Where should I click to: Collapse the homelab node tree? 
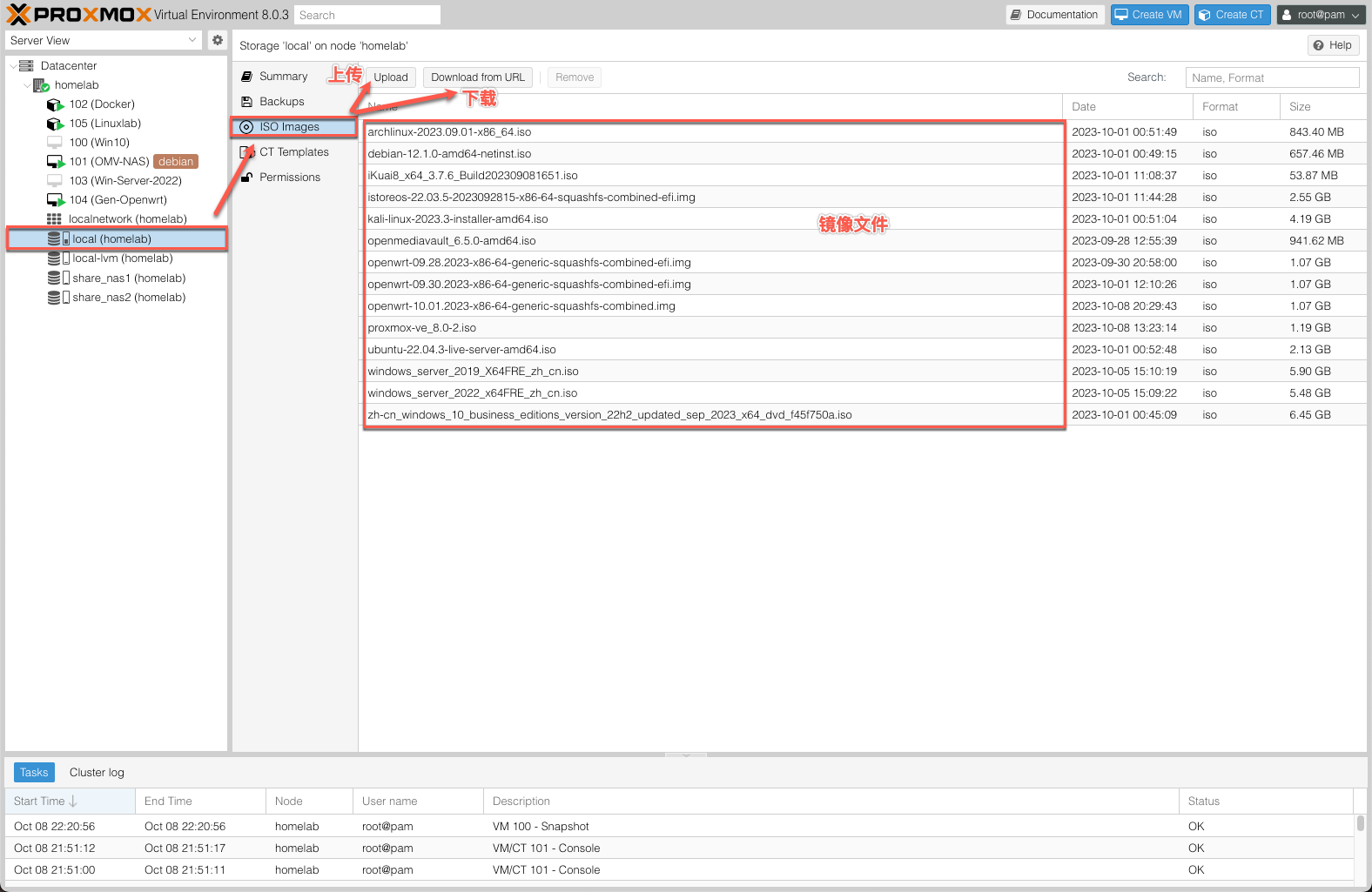[27, 85]
